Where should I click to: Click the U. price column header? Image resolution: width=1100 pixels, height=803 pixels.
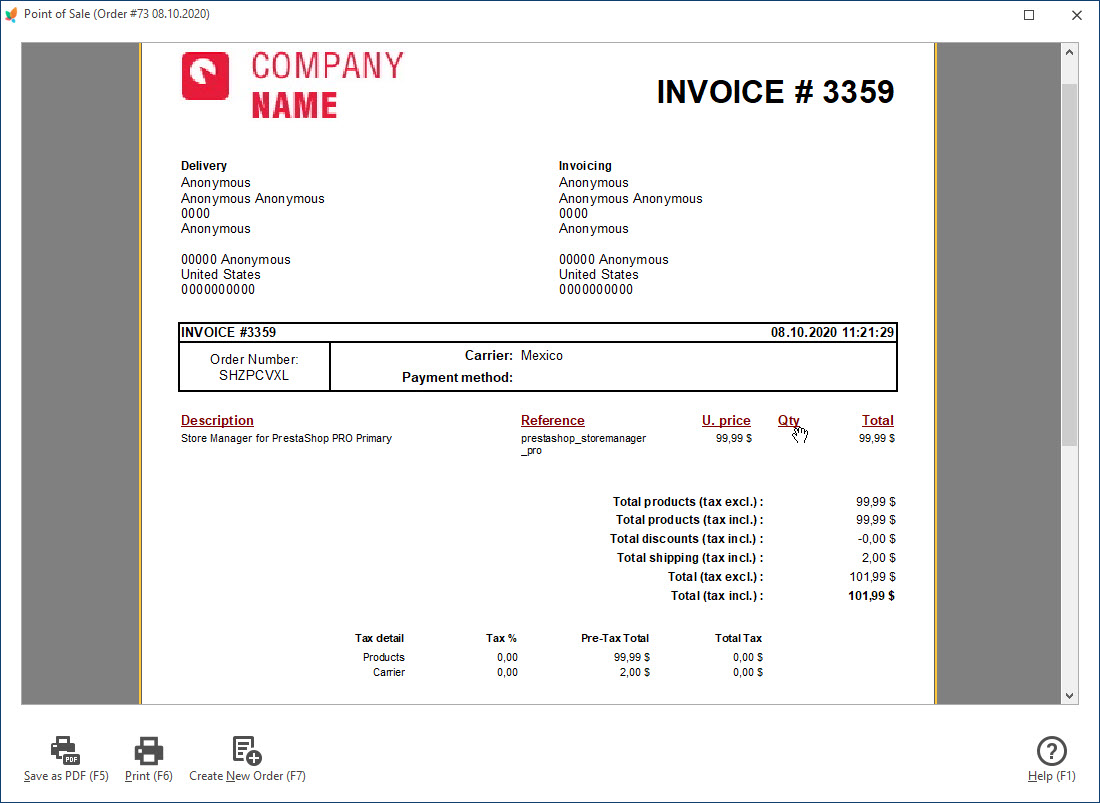click(726, 420)
